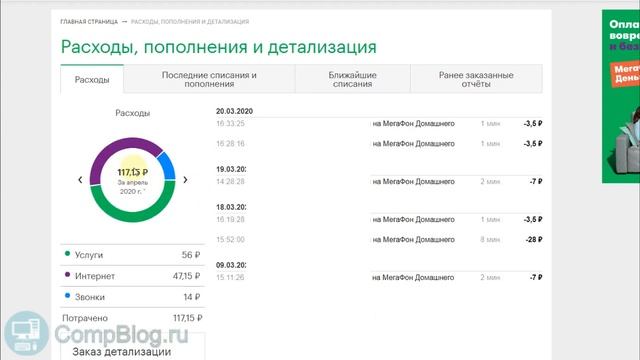Select the 20.03.2020 date header

click(234, 111)
